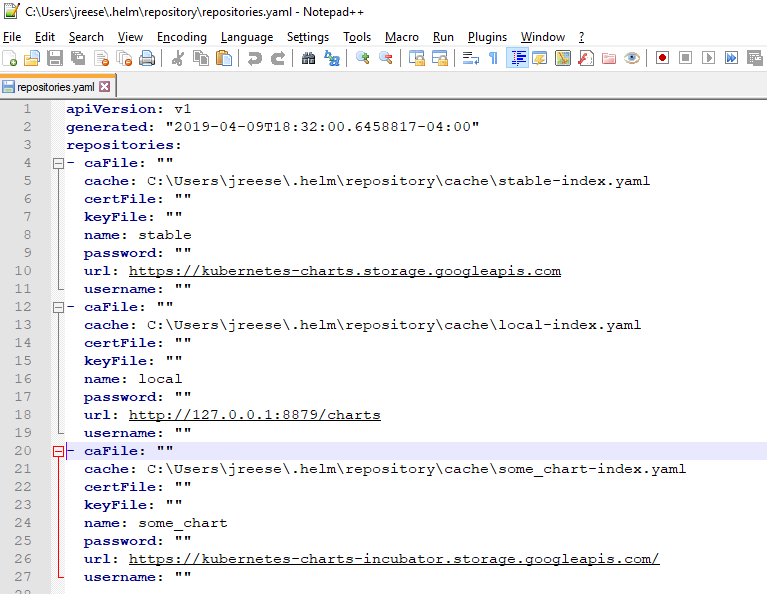
Task: Click the Save recorded macro icon
Action: [x=754, y=58]
